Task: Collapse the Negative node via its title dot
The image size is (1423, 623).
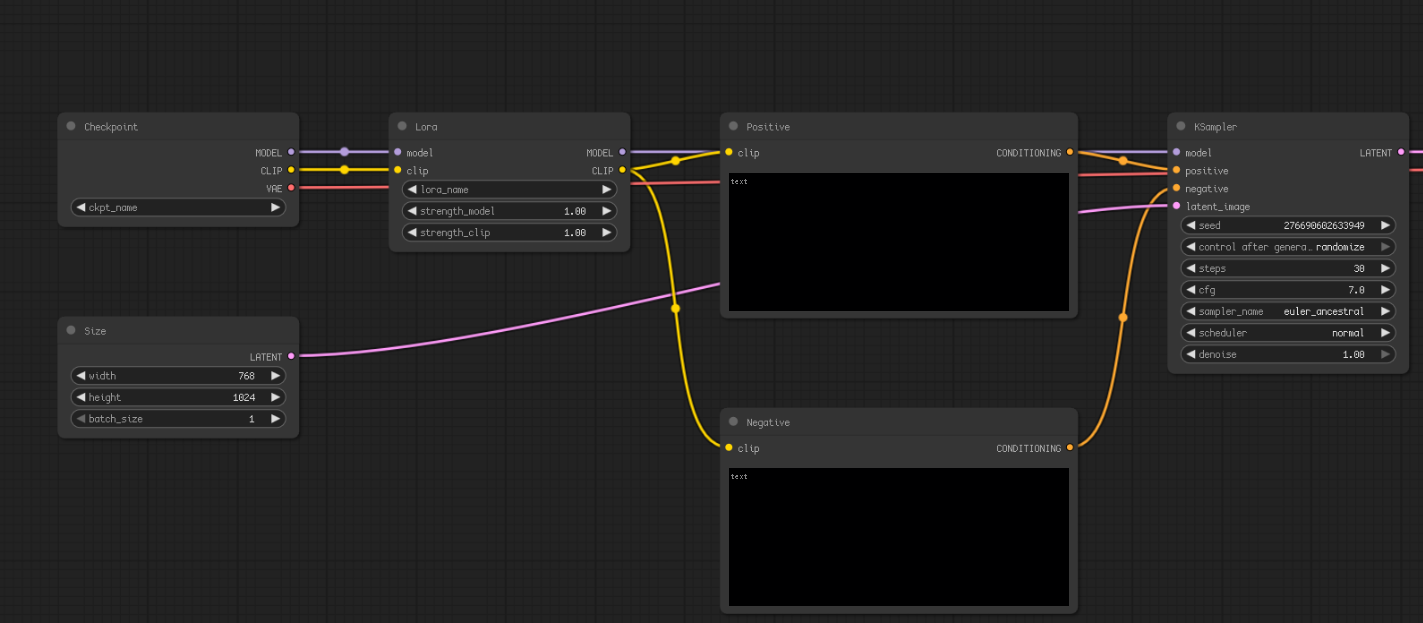Action: pyautogui.click(x=733, y=422)
